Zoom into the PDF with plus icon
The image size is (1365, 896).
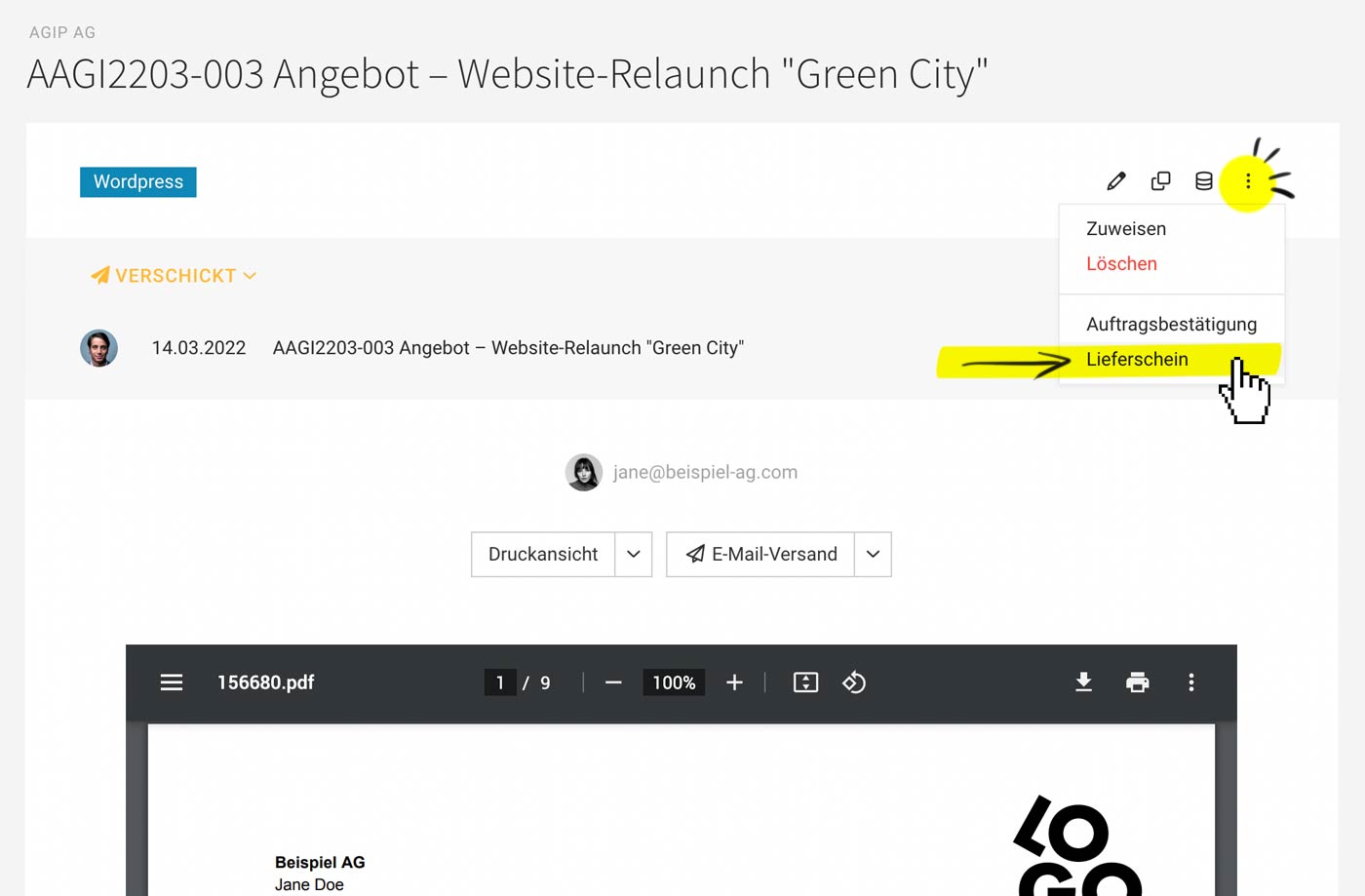click(734, 682)
